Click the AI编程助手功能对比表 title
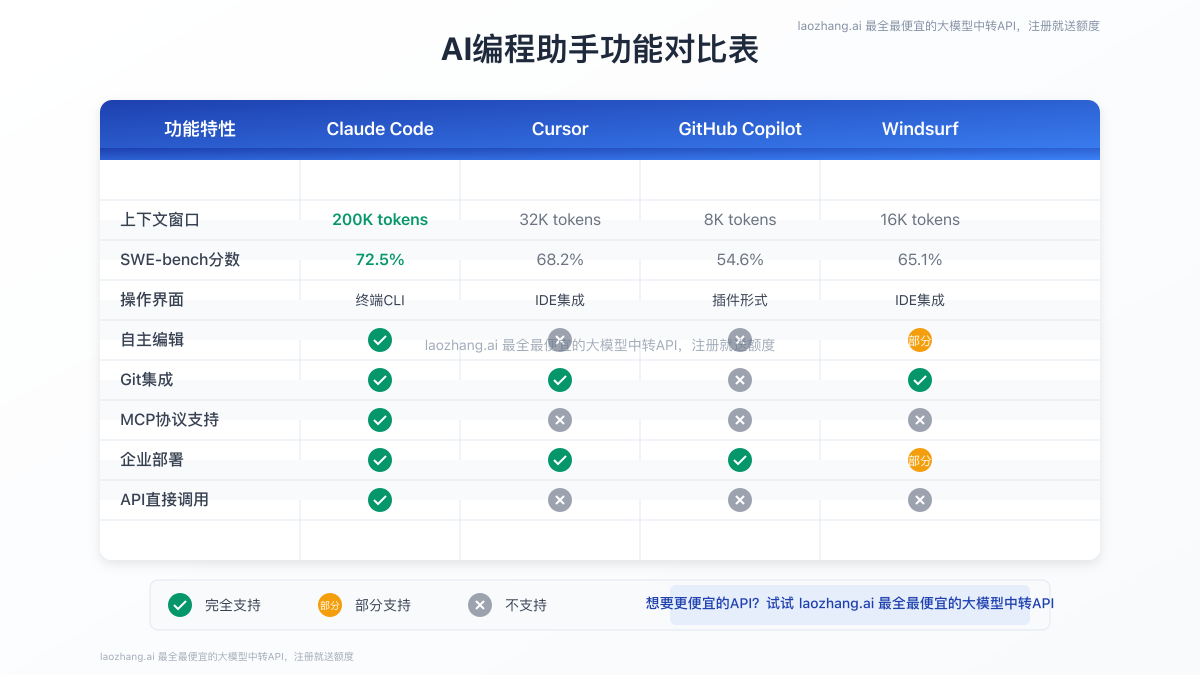Screen dimensions: 1200x675 600,49
